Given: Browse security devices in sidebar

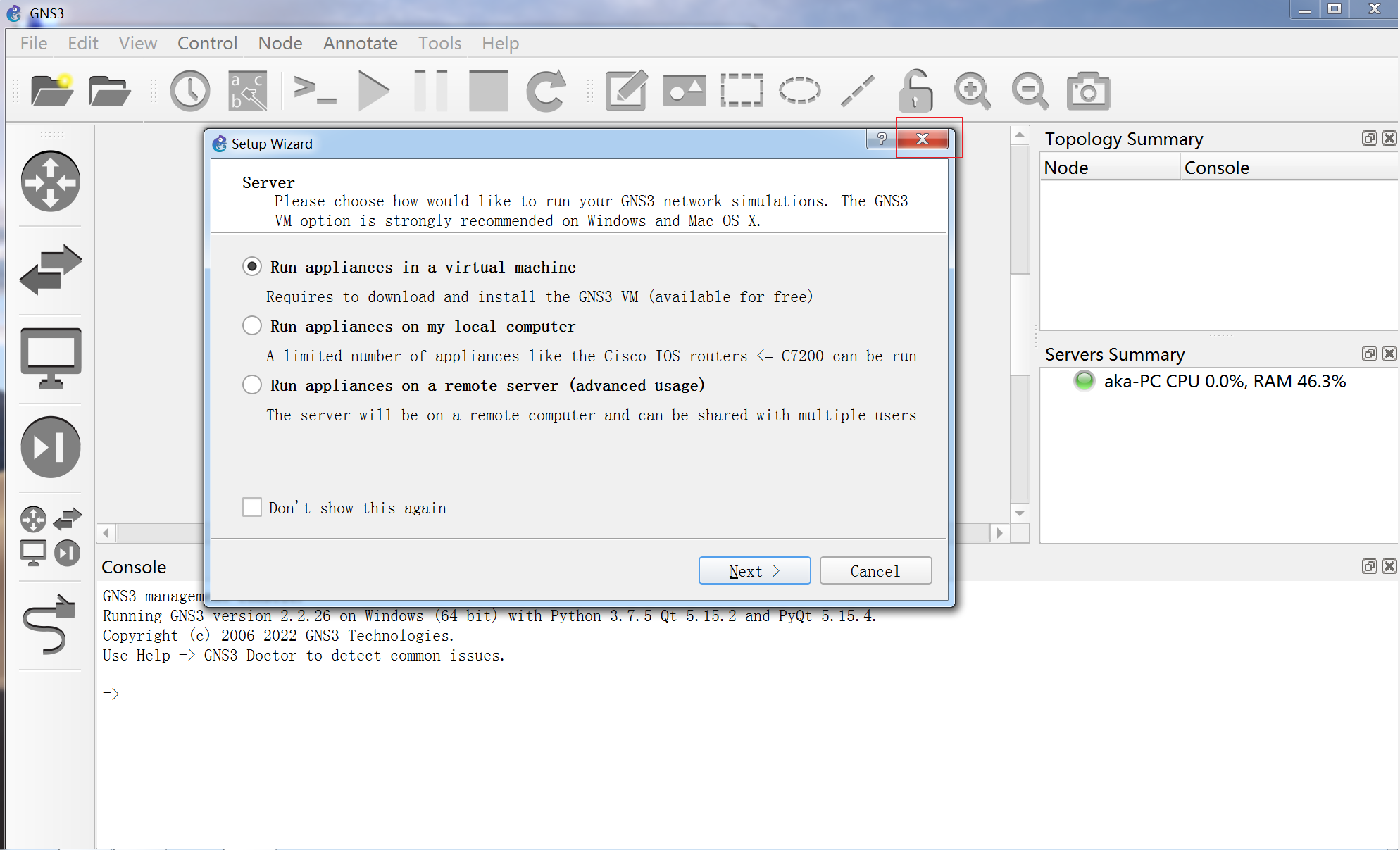Looking at the screenshot, I should 51,447.
